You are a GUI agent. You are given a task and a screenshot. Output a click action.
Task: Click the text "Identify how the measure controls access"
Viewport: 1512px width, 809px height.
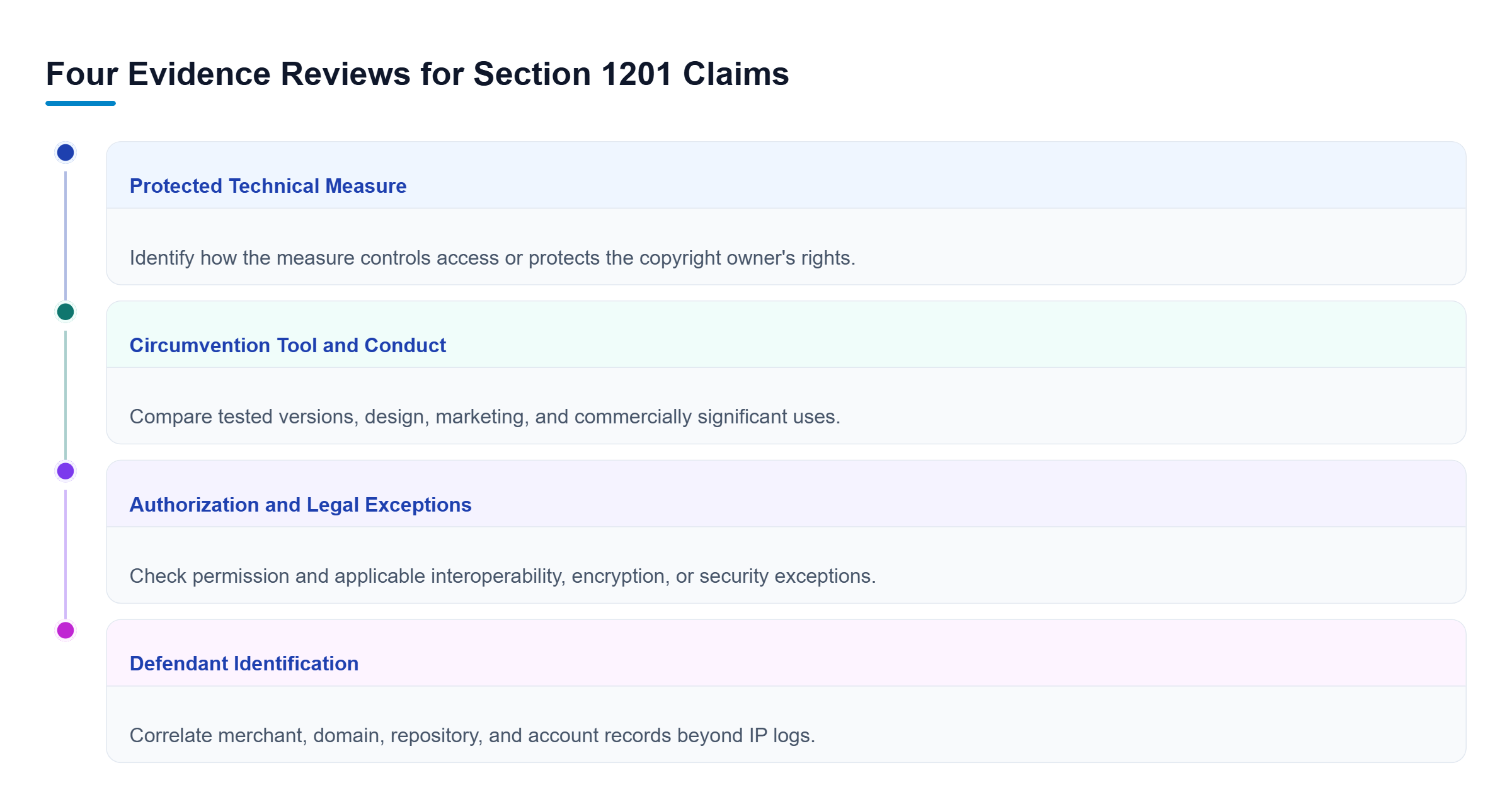(314, 258)
